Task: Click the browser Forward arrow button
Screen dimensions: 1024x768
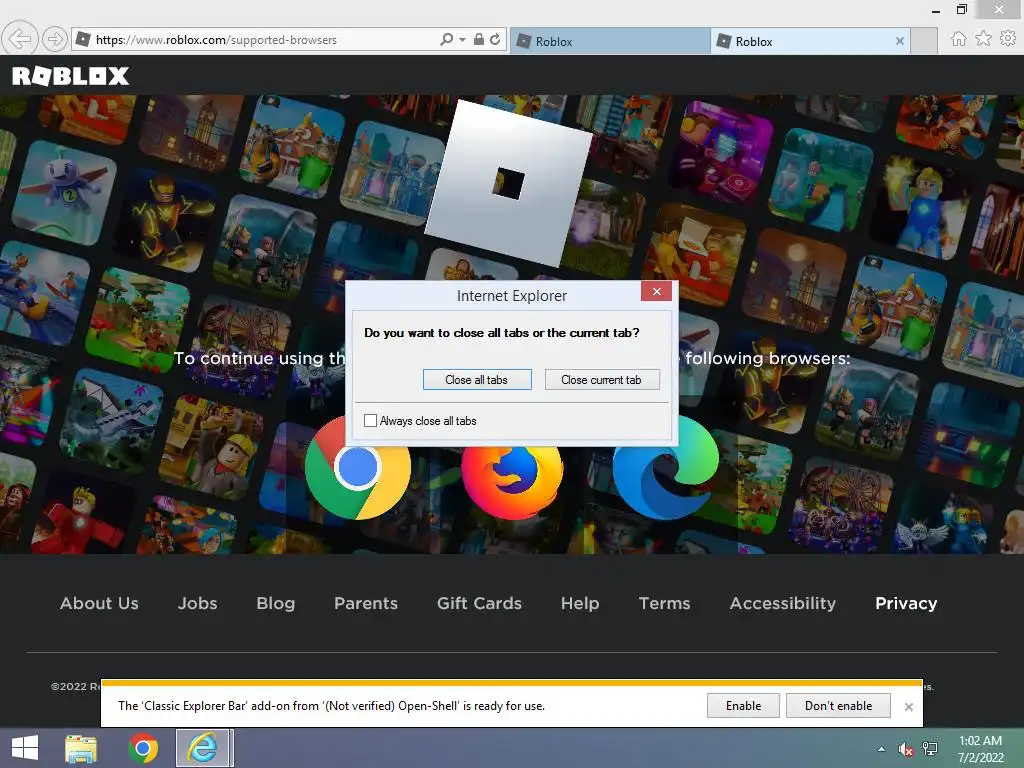Action: tap(55, 40)
